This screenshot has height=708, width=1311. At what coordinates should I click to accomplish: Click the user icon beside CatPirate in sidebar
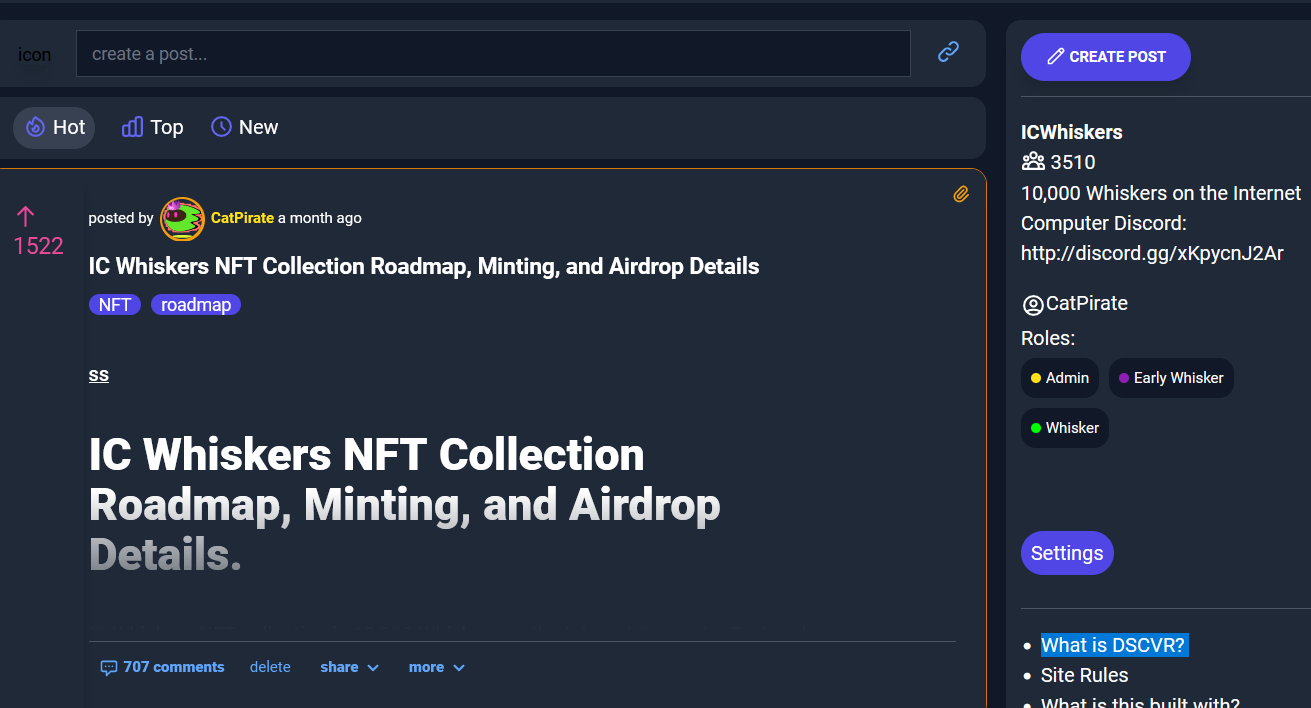(x=1033, y=305)
